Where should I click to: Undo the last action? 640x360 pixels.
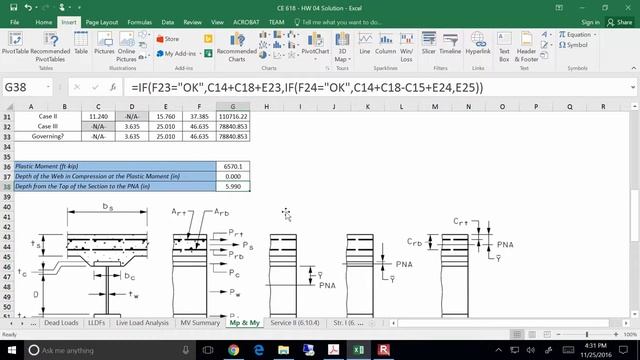(x=28, y=7)
